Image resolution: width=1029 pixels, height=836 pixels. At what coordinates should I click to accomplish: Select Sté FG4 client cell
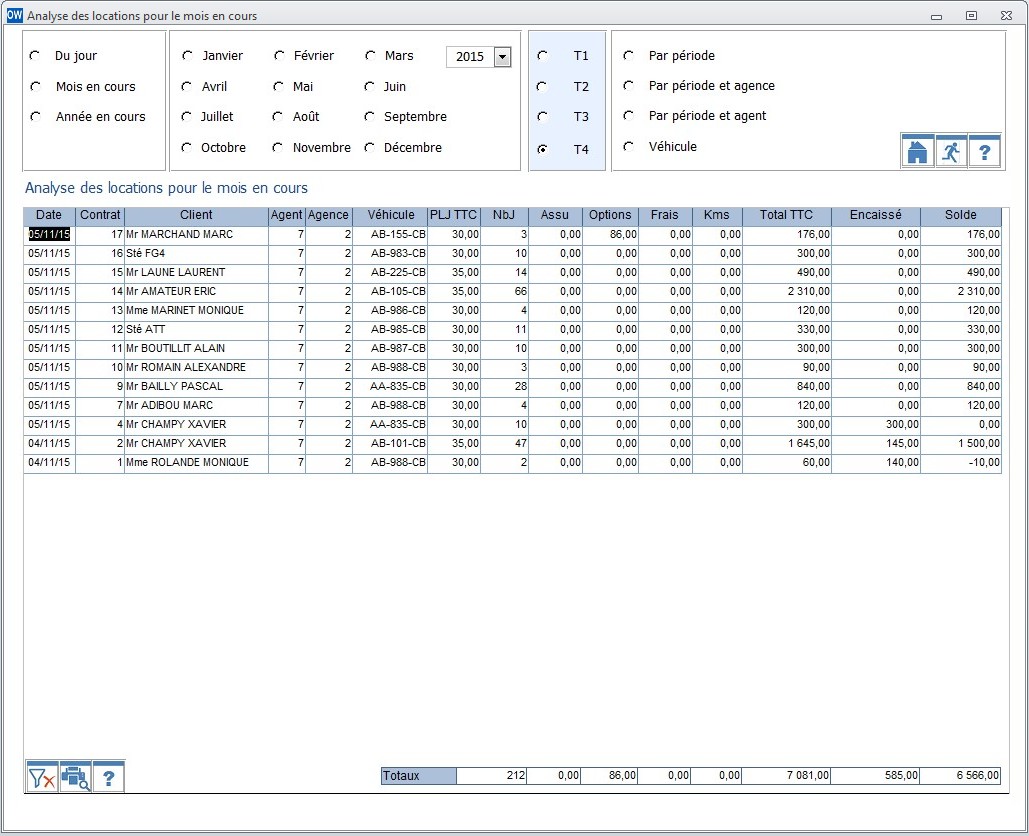(196, 253)
